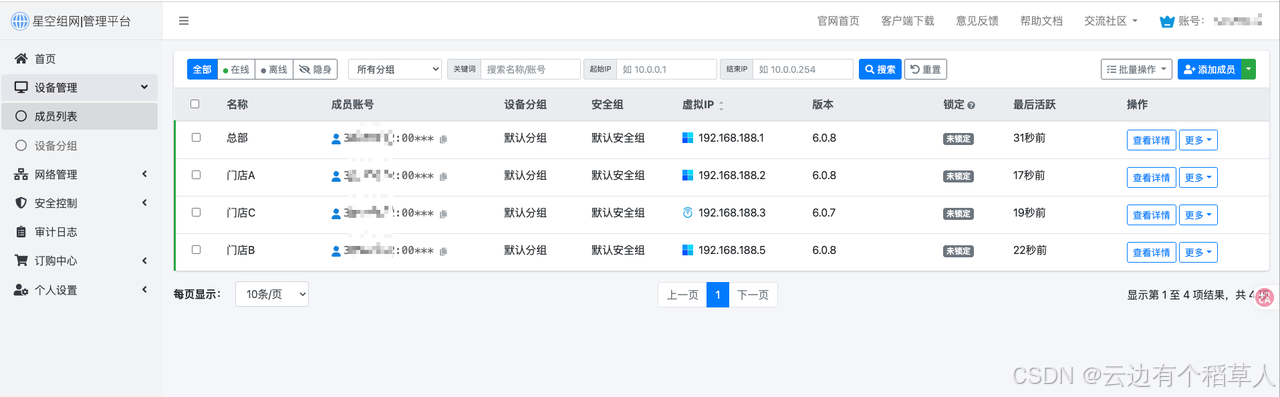Click the 添加成员 button
This screenshot has width=1280, height=397.
tap(1209, 69)
